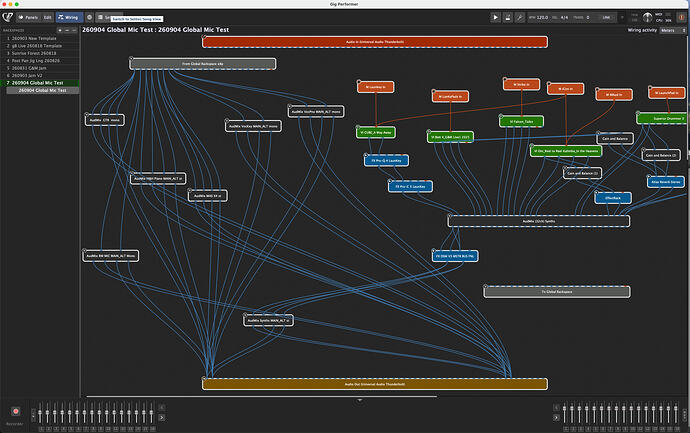
Task: Toggle Ableton Link button
Action: pos(606,18)
